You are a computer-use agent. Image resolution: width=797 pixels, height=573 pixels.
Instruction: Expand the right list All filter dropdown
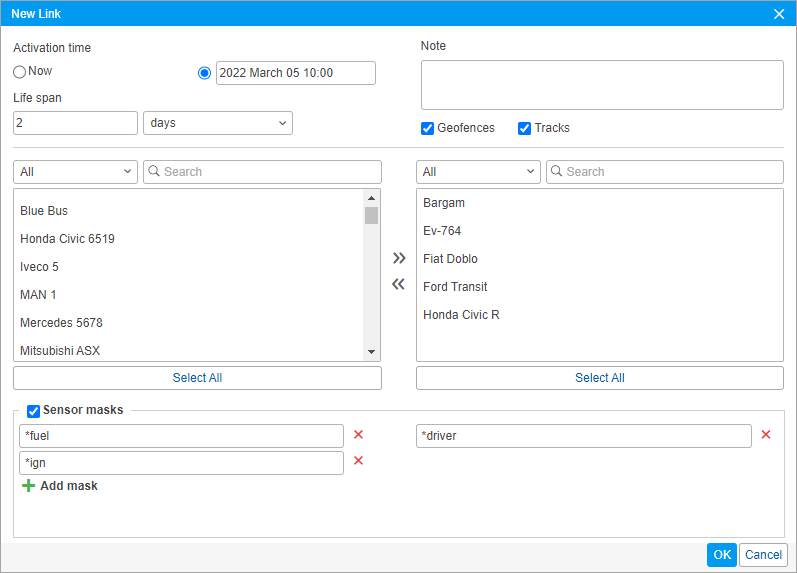coord(478,172)
